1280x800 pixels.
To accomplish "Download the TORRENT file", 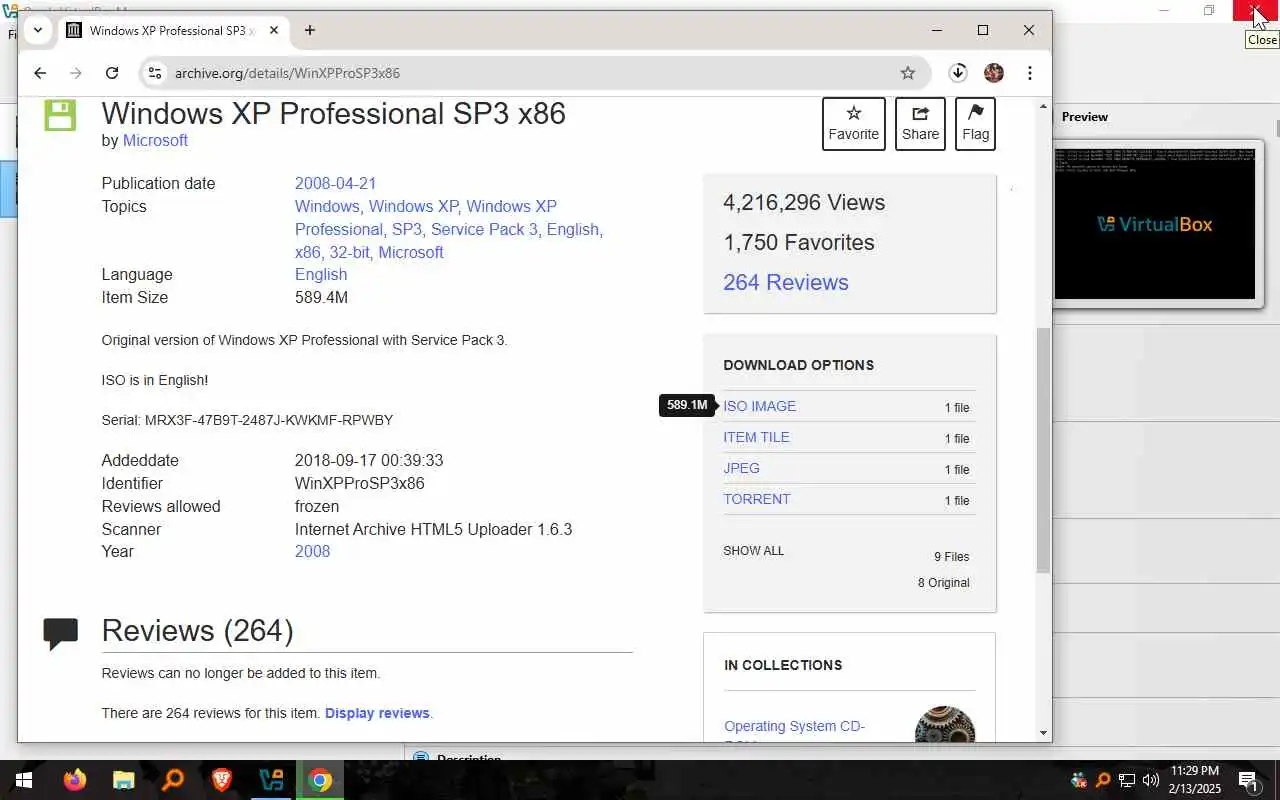I will click(x=756, y=500).
